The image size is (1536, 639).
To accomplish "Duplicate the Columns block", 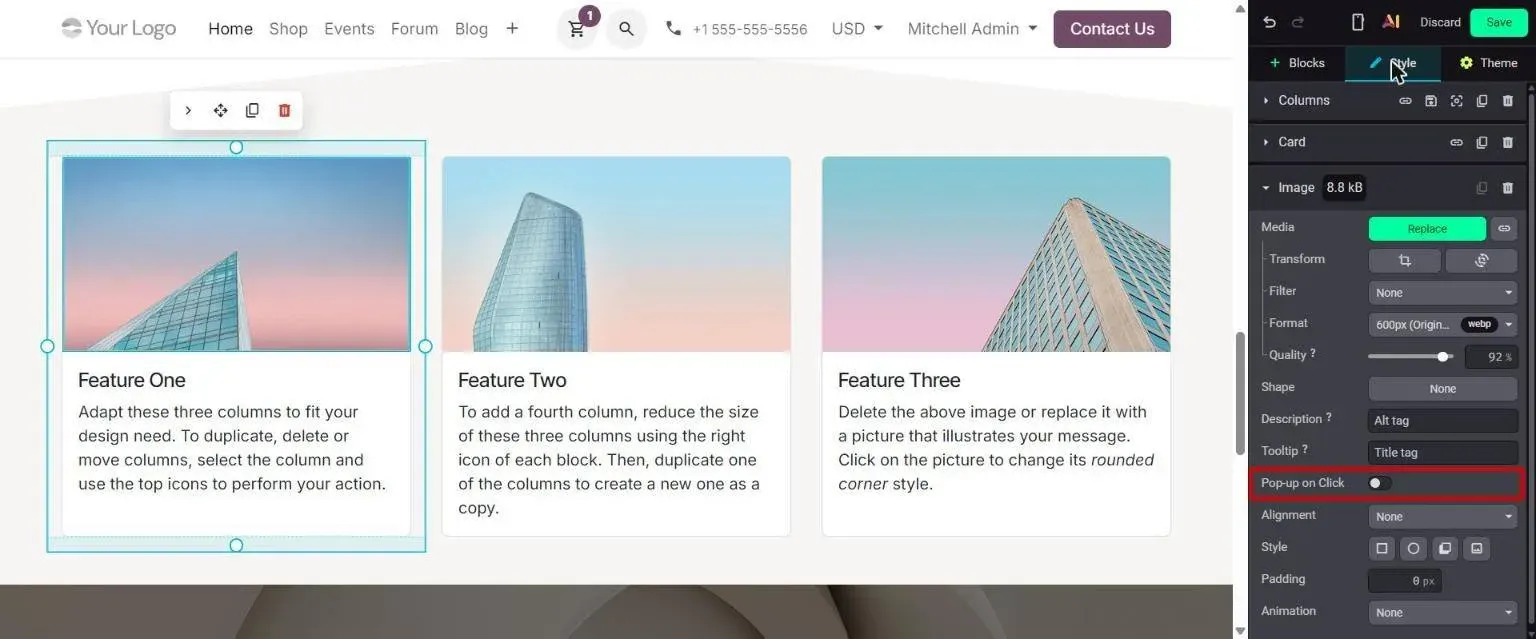I will click(1482, 101).
